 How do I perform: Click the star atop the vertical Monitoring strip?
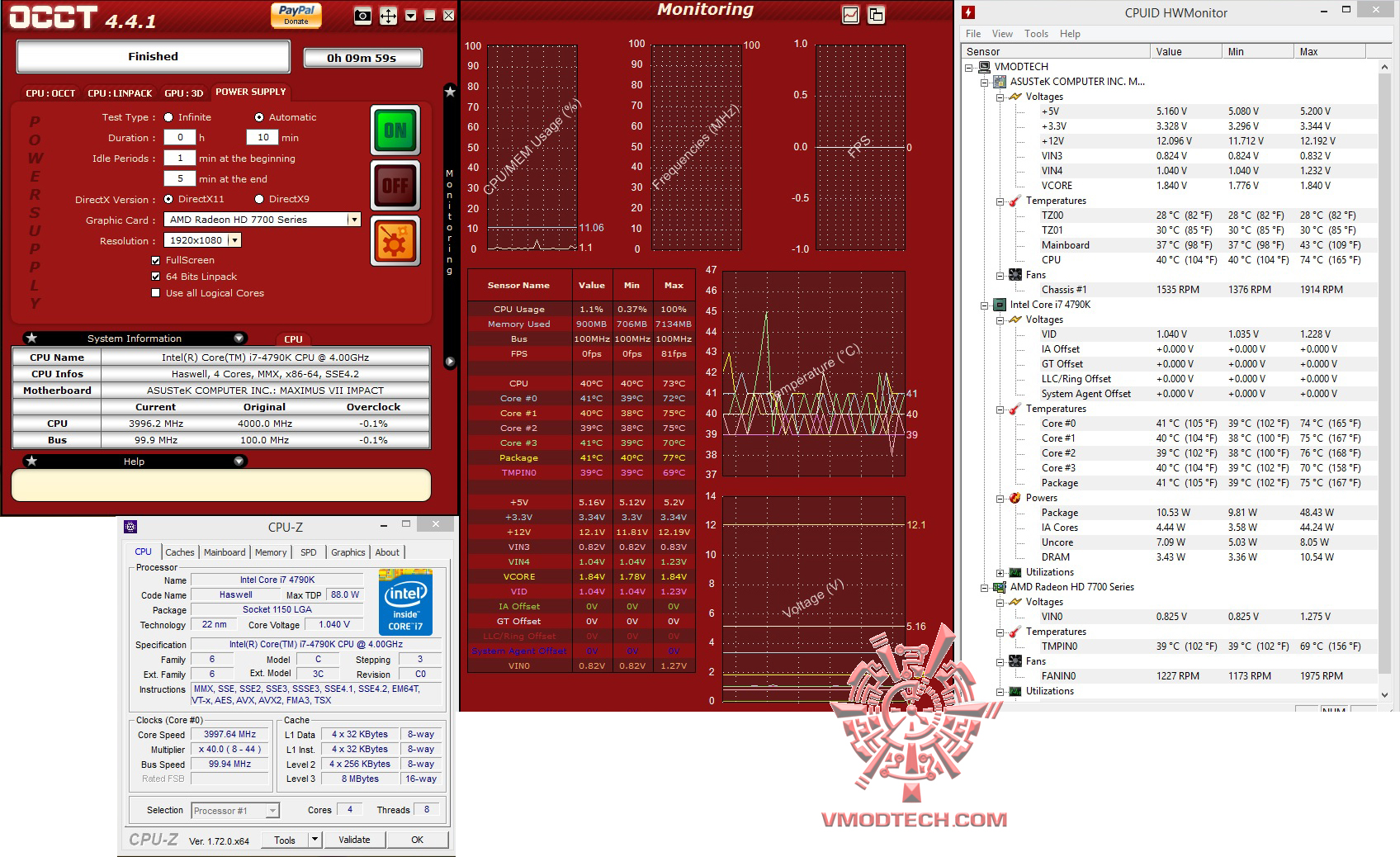(x=450, y=92)
